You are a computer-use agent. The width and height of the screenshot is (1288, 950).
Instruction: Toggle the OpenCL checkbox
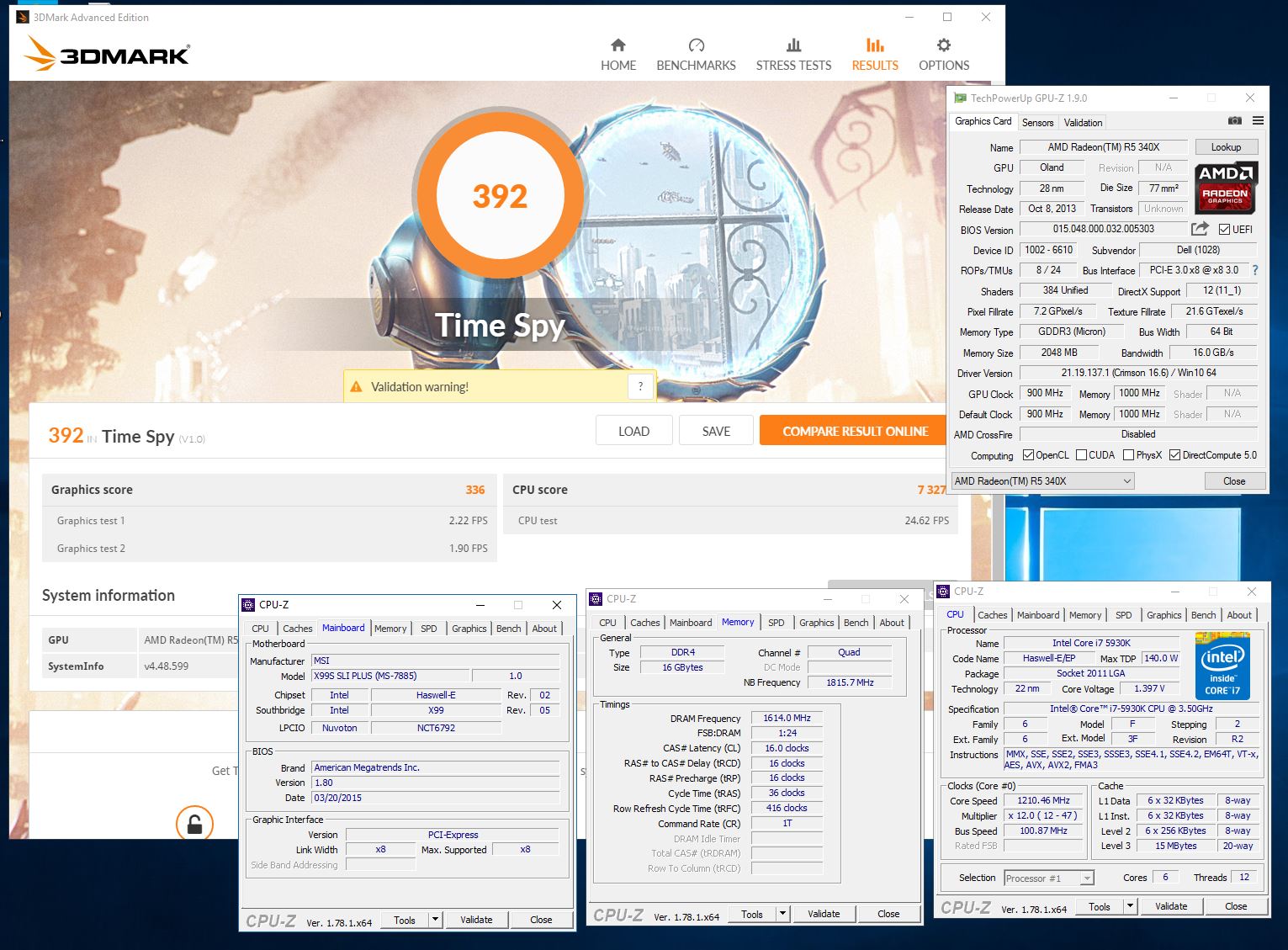pyautogui.click(x=1028, y=455)
